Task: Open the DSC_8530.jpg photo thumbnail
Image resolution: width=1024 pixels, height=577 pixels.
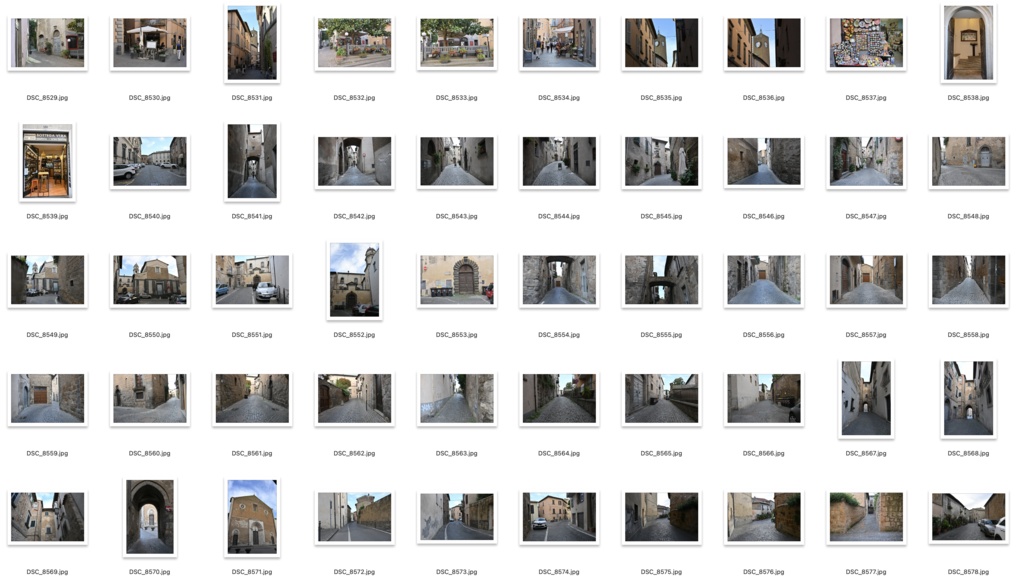Action: point(150,42)
